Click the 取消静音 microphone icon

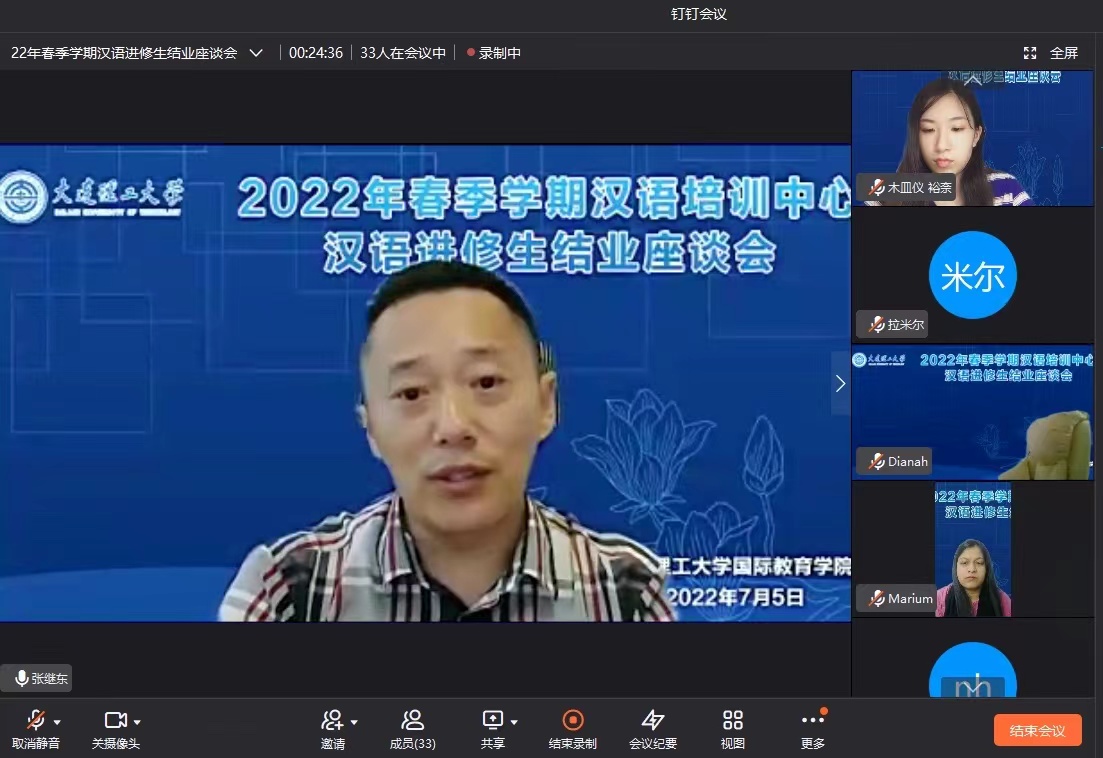36,720
